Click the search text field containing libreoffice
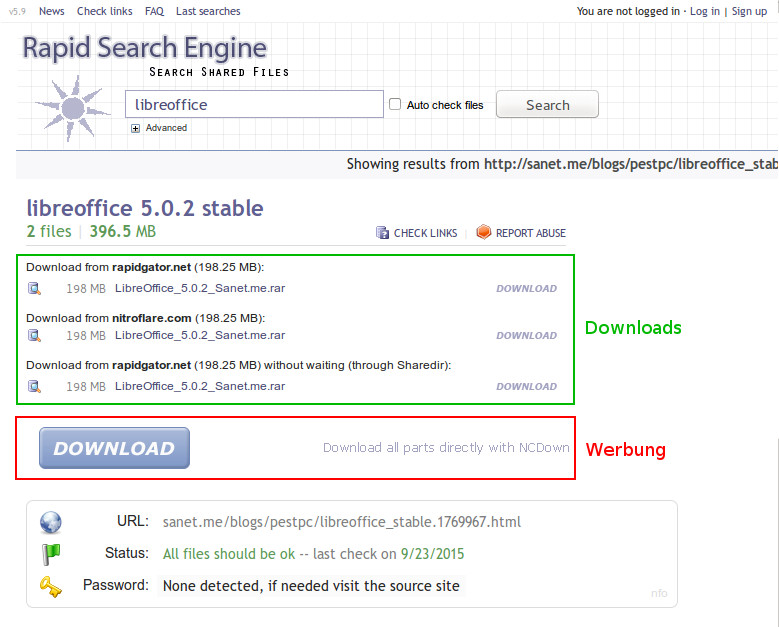Viewport: 779px width, 627px height. [x=254, y=105]
